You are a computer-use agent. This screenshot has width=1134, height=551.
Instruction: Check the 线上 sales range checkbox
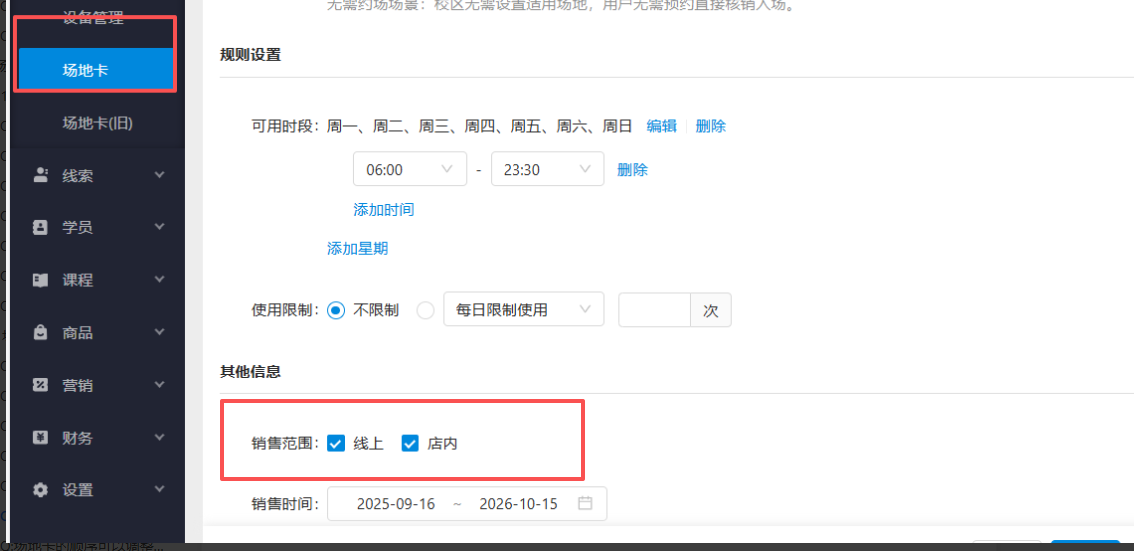[x=336, y=443]
